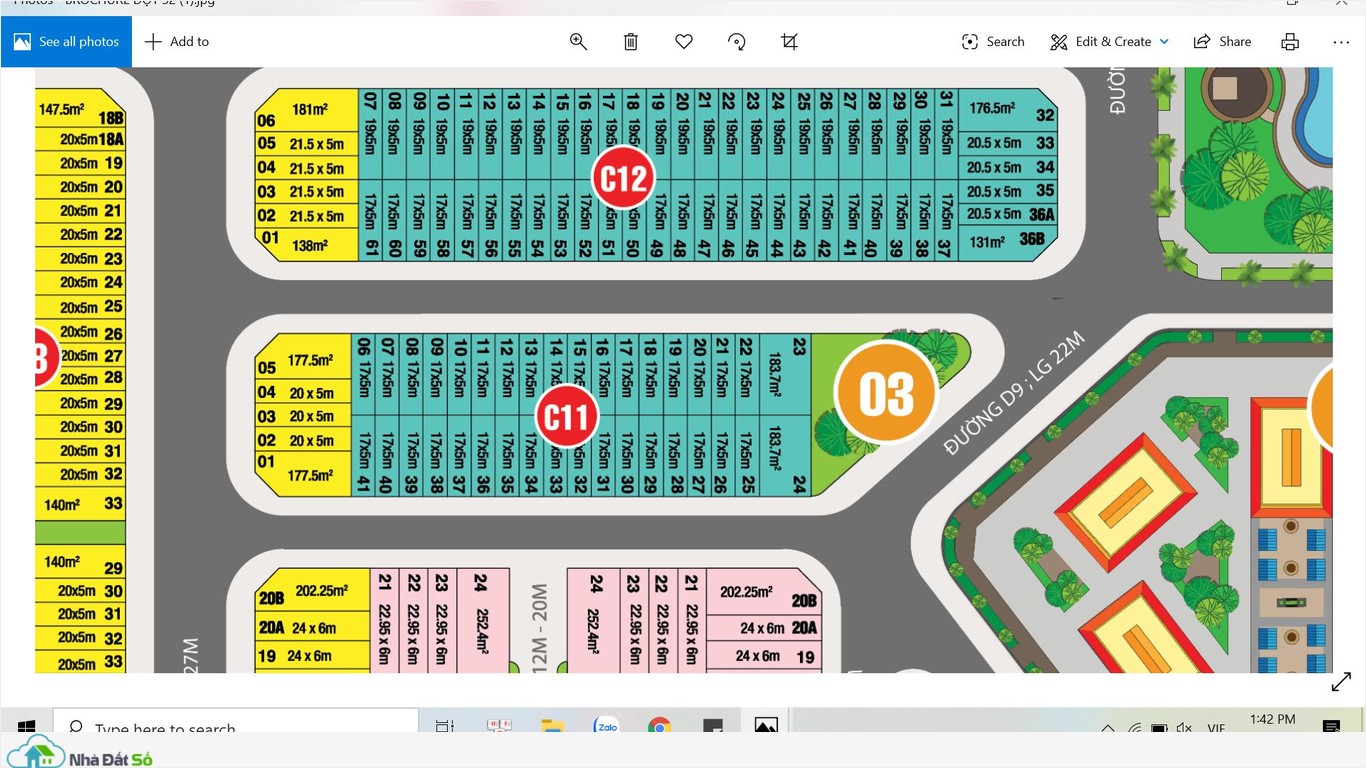This screenshot has width=1366, height=768.
Task: Open Search in Photos toolbar
Action: click(992, 41)
